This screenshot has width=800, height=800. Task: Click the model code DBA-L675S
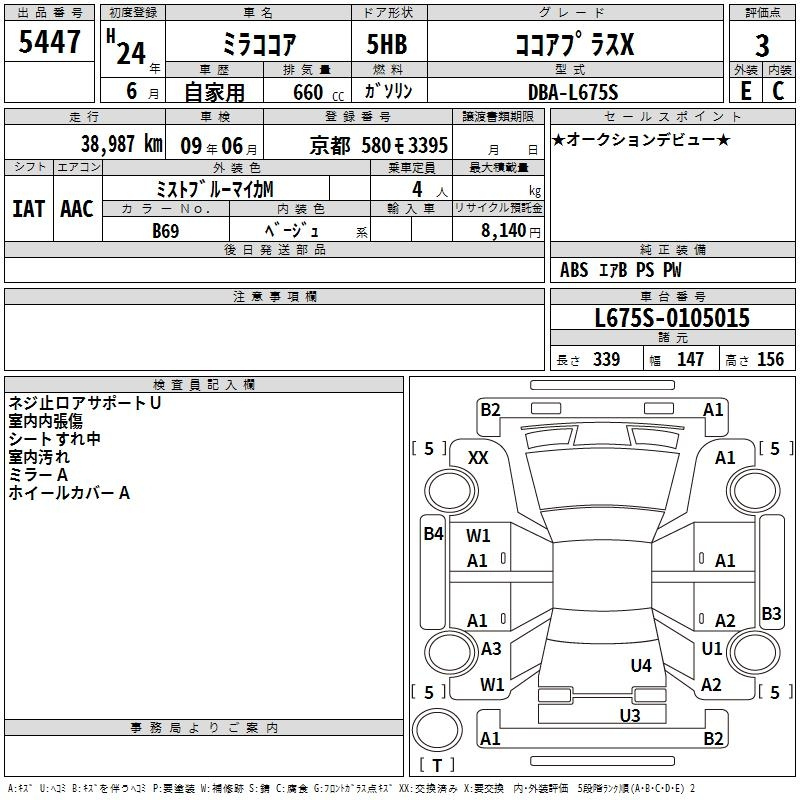click(573, 92)
